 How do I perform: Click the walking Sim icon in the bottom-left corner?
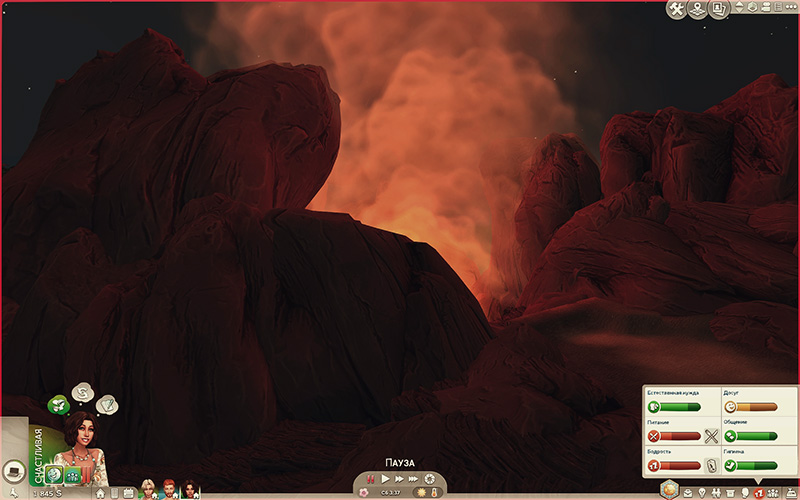tap(14, 493)
